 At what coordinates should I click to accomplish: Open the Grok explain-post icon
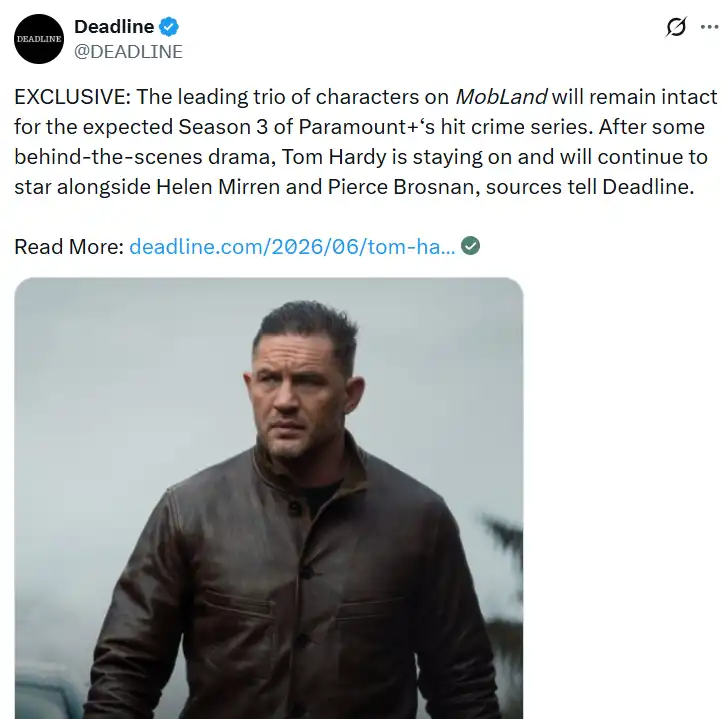(676, 26)
